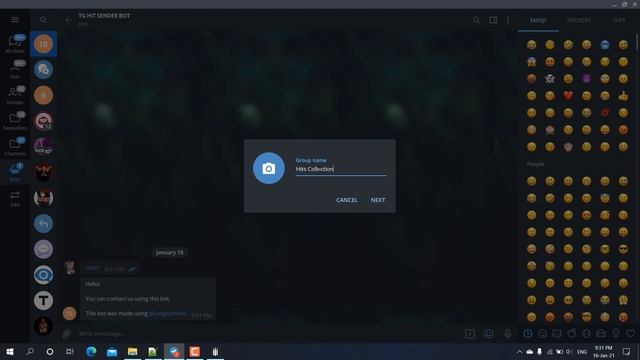
Task: Open the KIDS BOT avatar chat
Action: point(43,147)
